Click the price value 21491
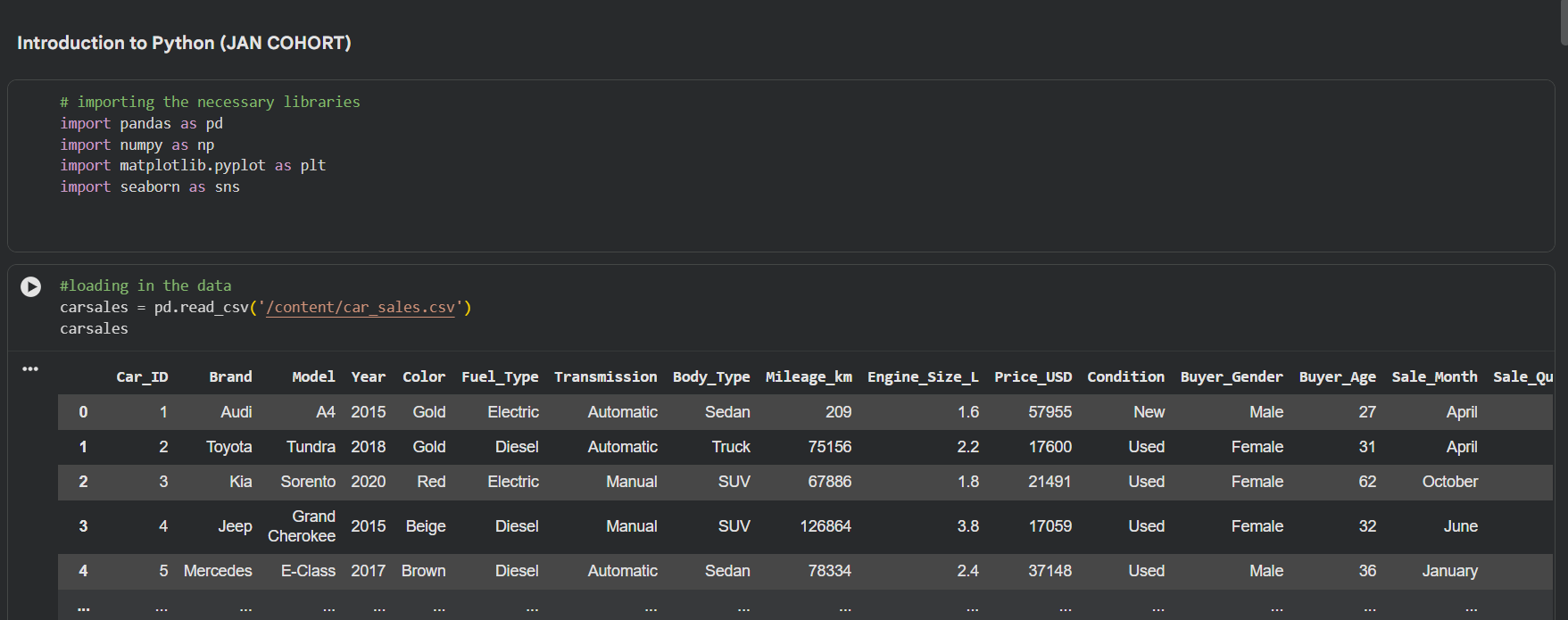 (1049, 482)
